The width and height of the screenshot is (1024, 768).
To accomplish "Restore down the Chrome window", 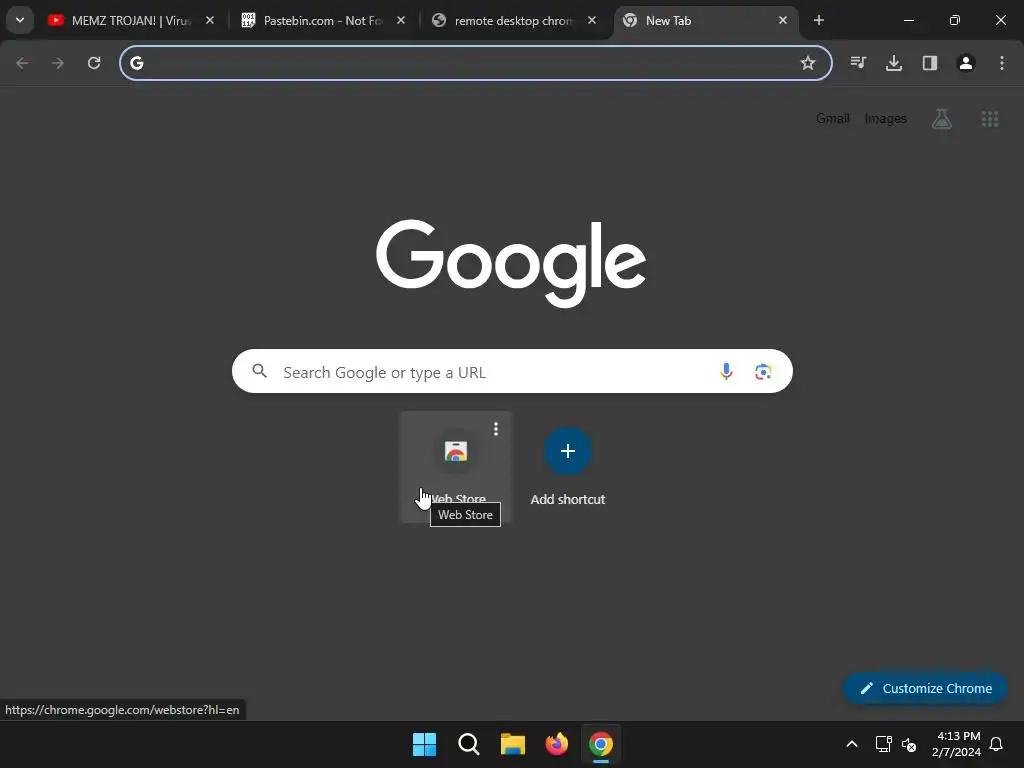I will click(x=955, y=20).
